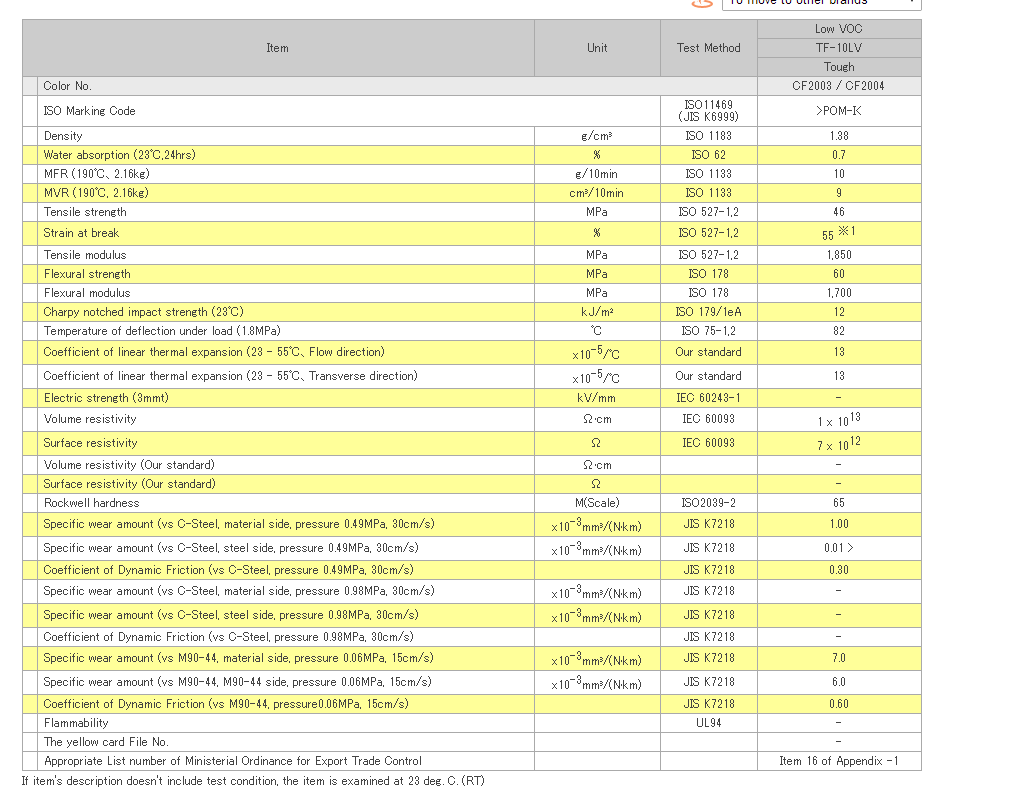This screenshot has height=796, width=1011.
Task: Click the thermal expansion 'Flow direction' row label
Action: pyautogui.click(x=214, y=352)
